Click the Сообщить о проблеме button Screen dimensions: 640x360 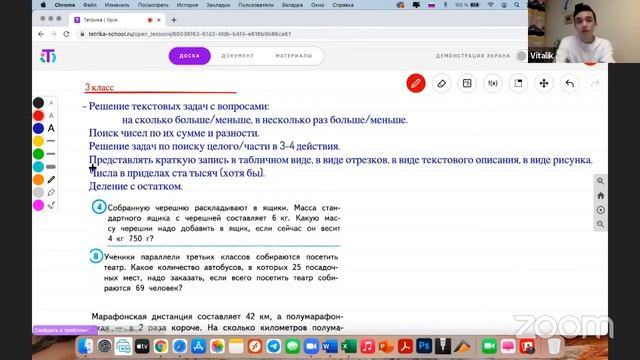(64, 330)
